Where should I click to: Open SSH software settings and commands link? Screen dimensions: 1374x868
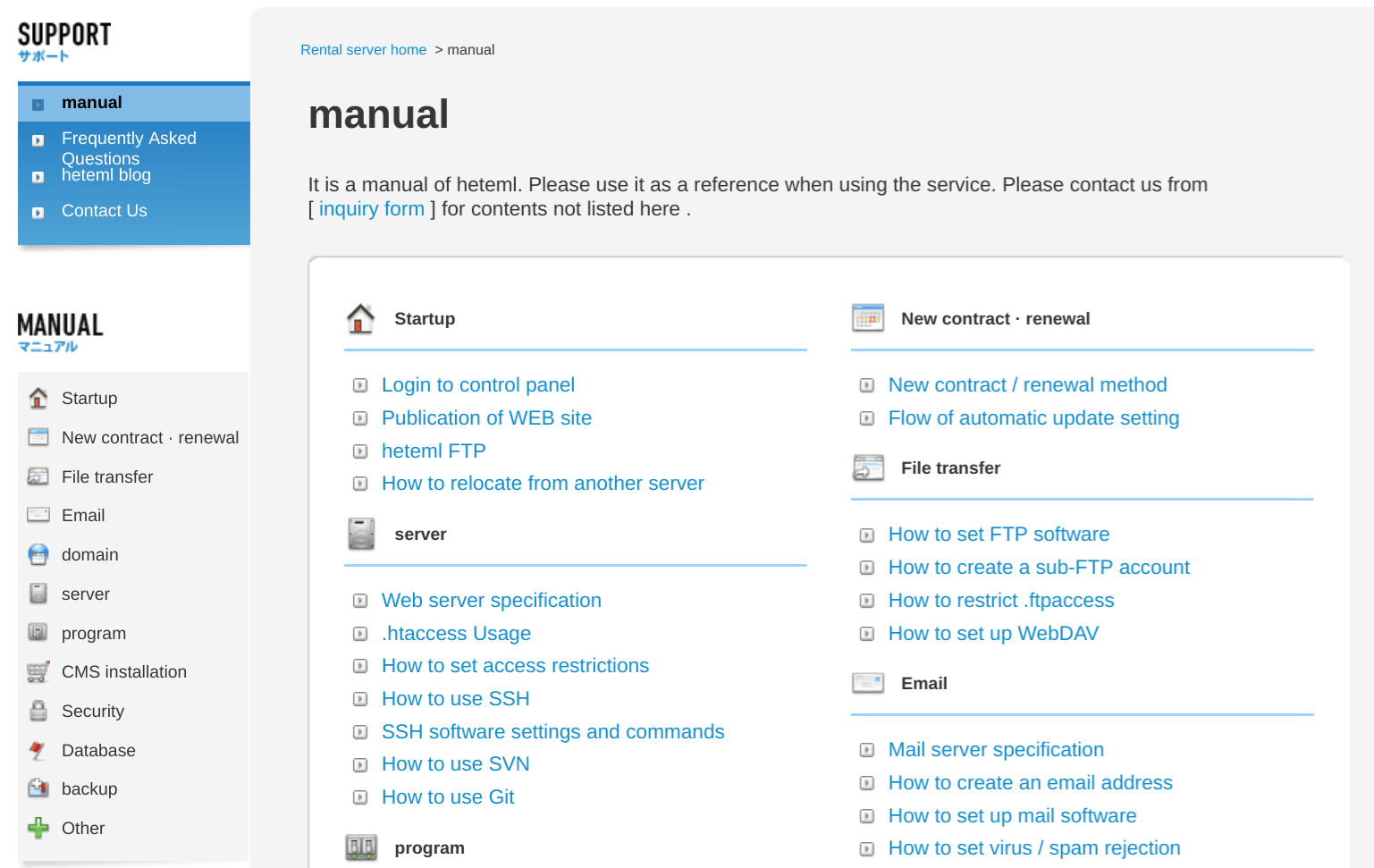coord(552,732)
